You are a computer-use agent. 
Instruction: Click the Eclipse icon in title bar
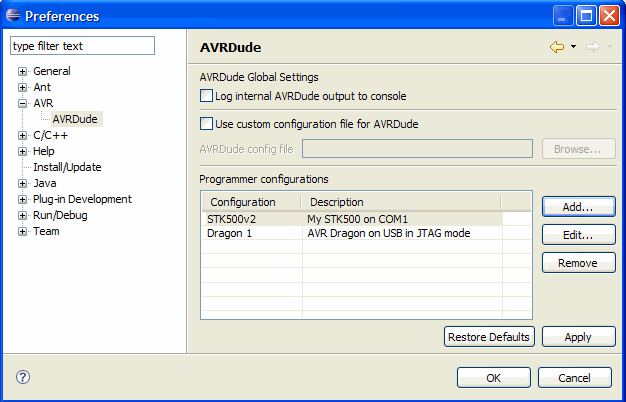(x=12, y=16)
